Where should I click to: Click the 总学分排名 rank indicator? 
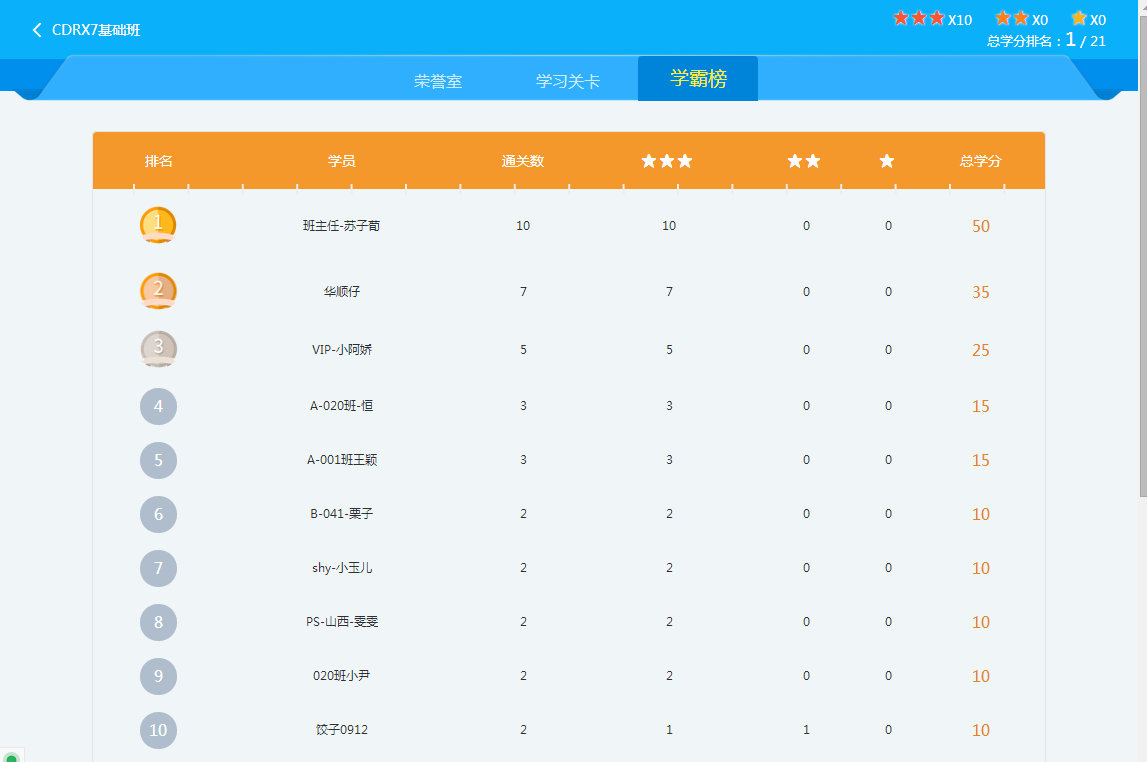click(1046, 41)
